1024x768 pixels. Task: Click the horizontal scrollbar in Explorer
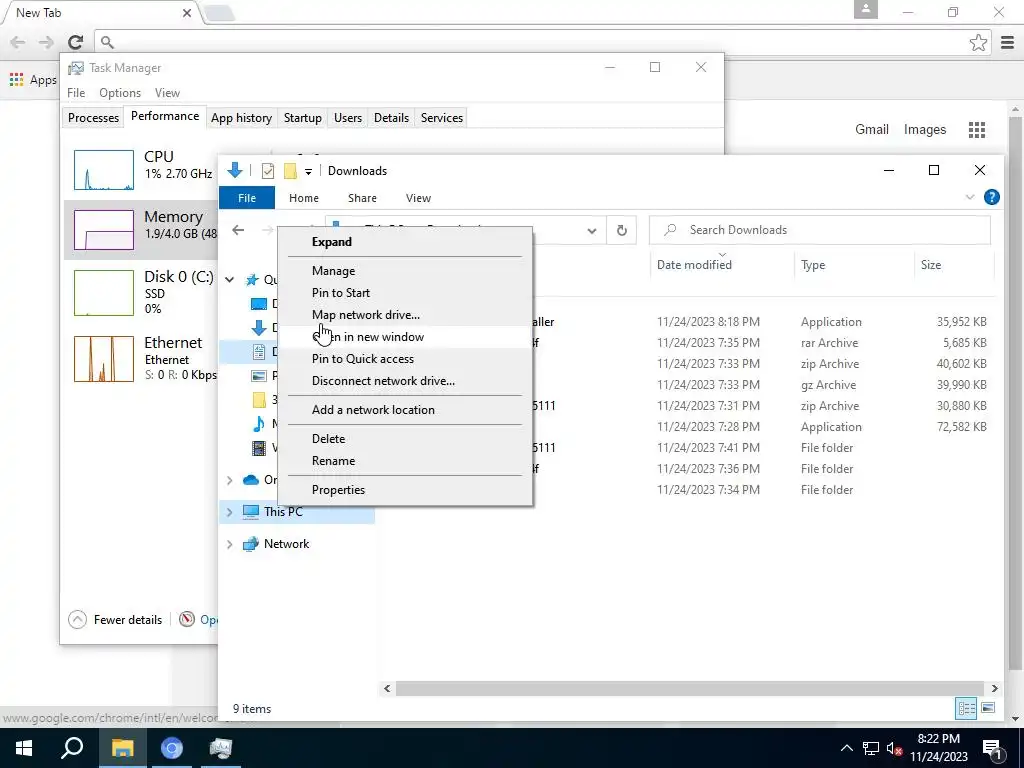pyautogui.click(x=690, y=688)
